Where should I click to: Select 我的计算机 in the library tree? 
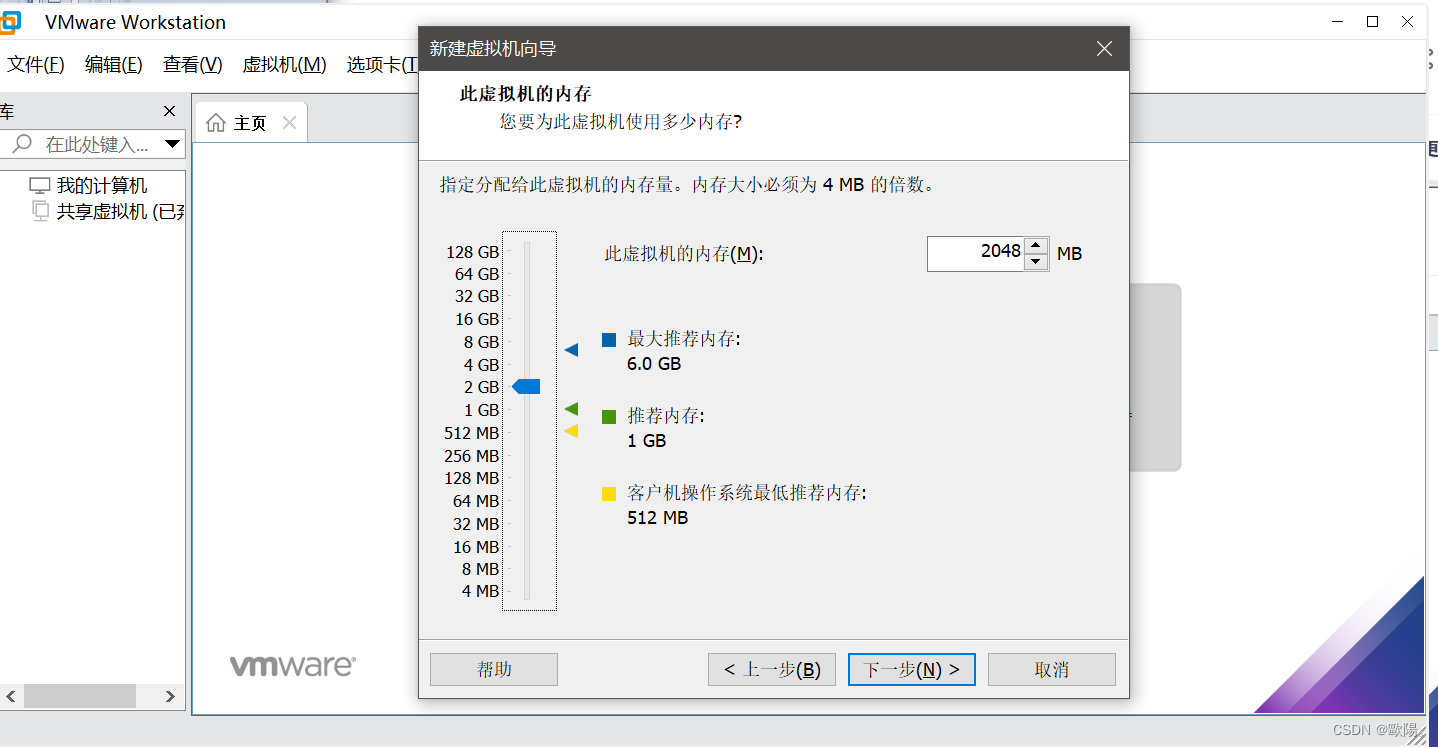101,186
